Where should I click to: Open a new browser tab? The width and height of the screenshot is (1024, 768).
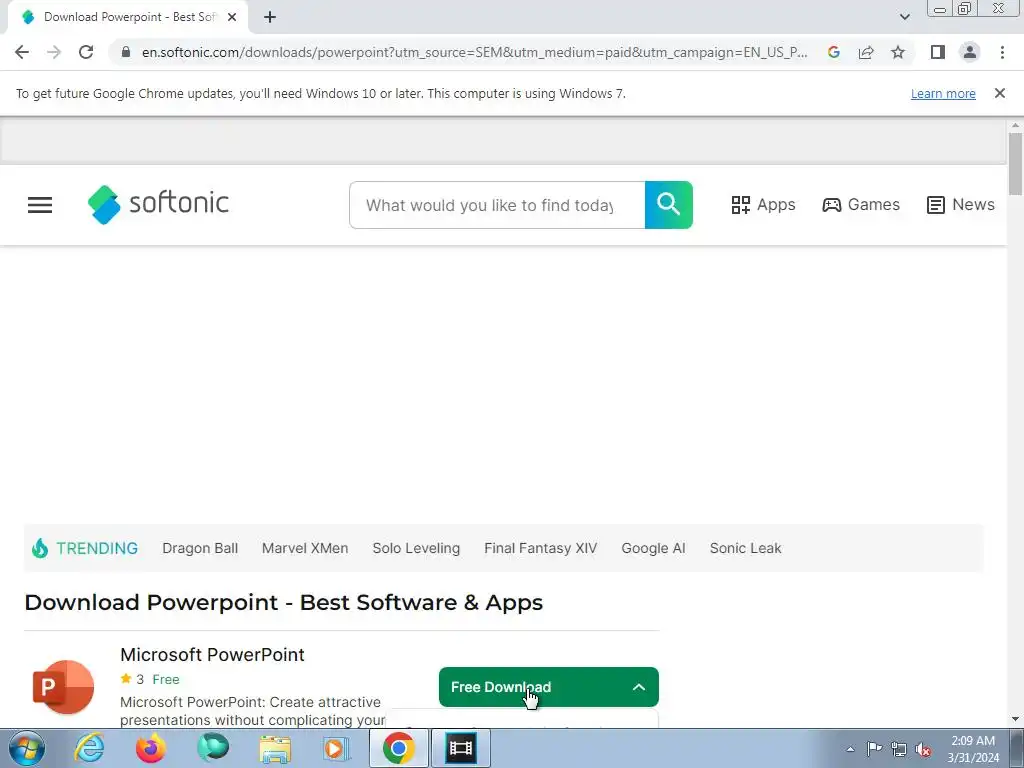tap(270, 17)
